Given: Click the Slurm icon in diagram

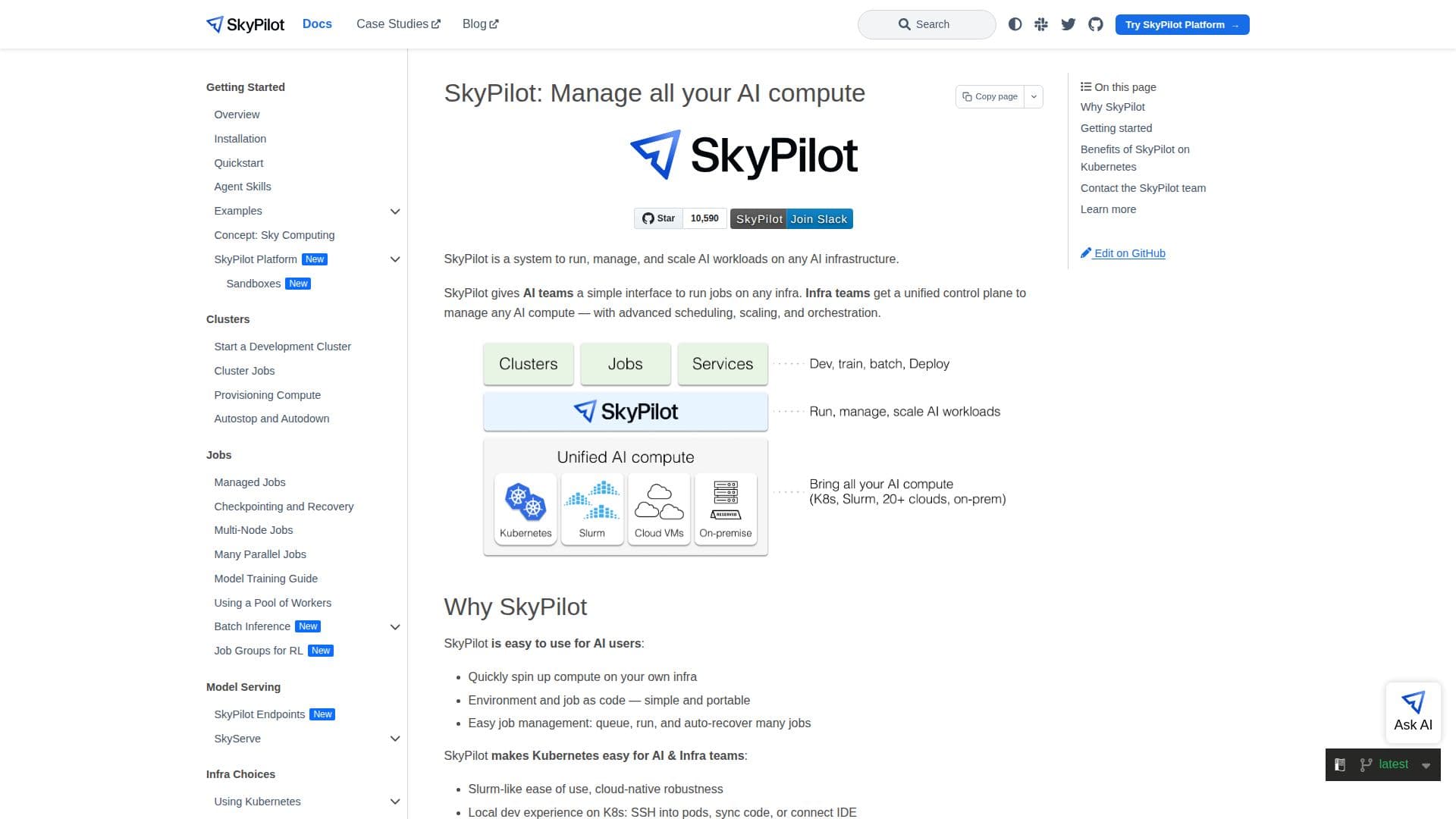Looking at the screenshot, I should (x=591, y=500).
